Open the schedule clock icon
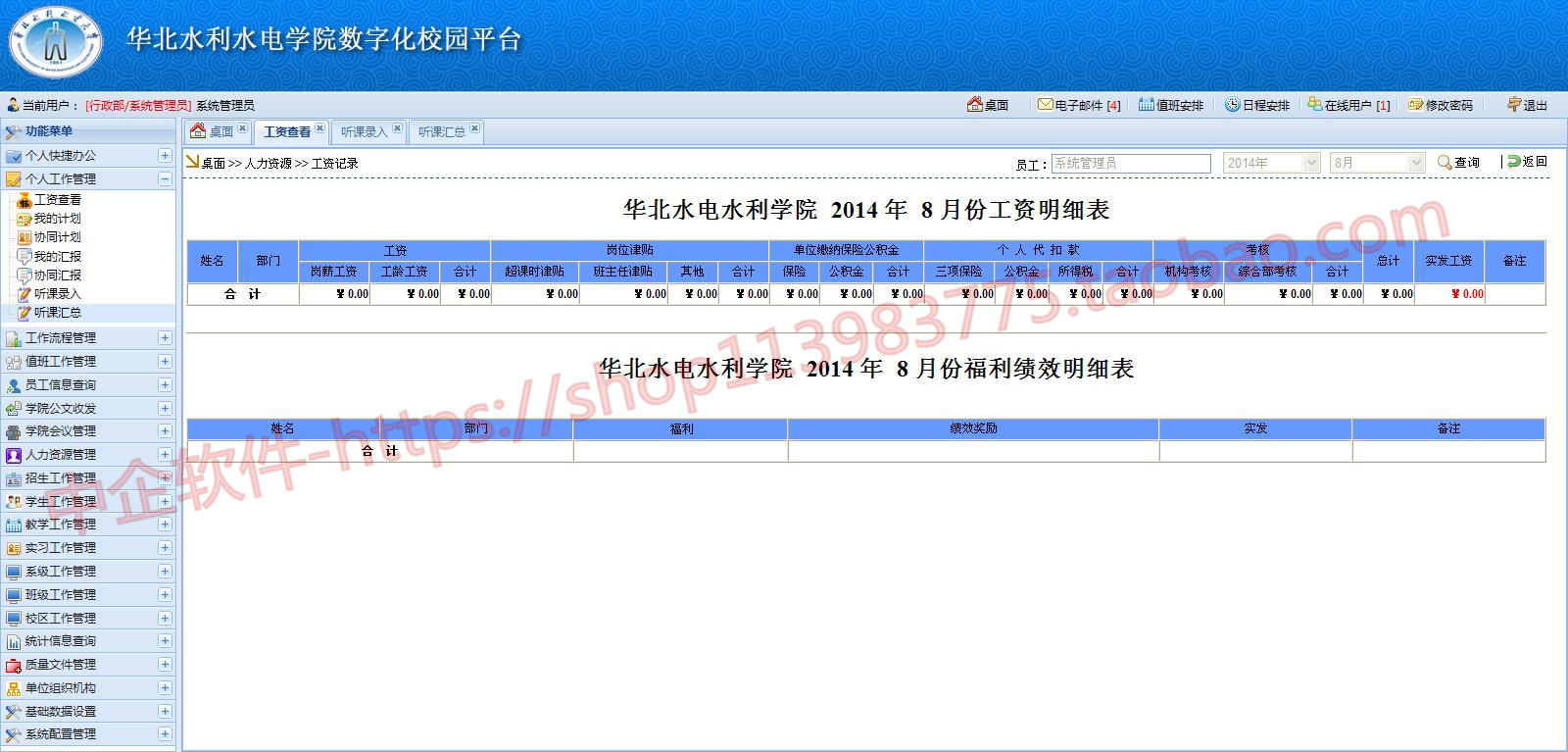The height and width of the screenshot is (752, 1568). click(x=1233, y=104)
